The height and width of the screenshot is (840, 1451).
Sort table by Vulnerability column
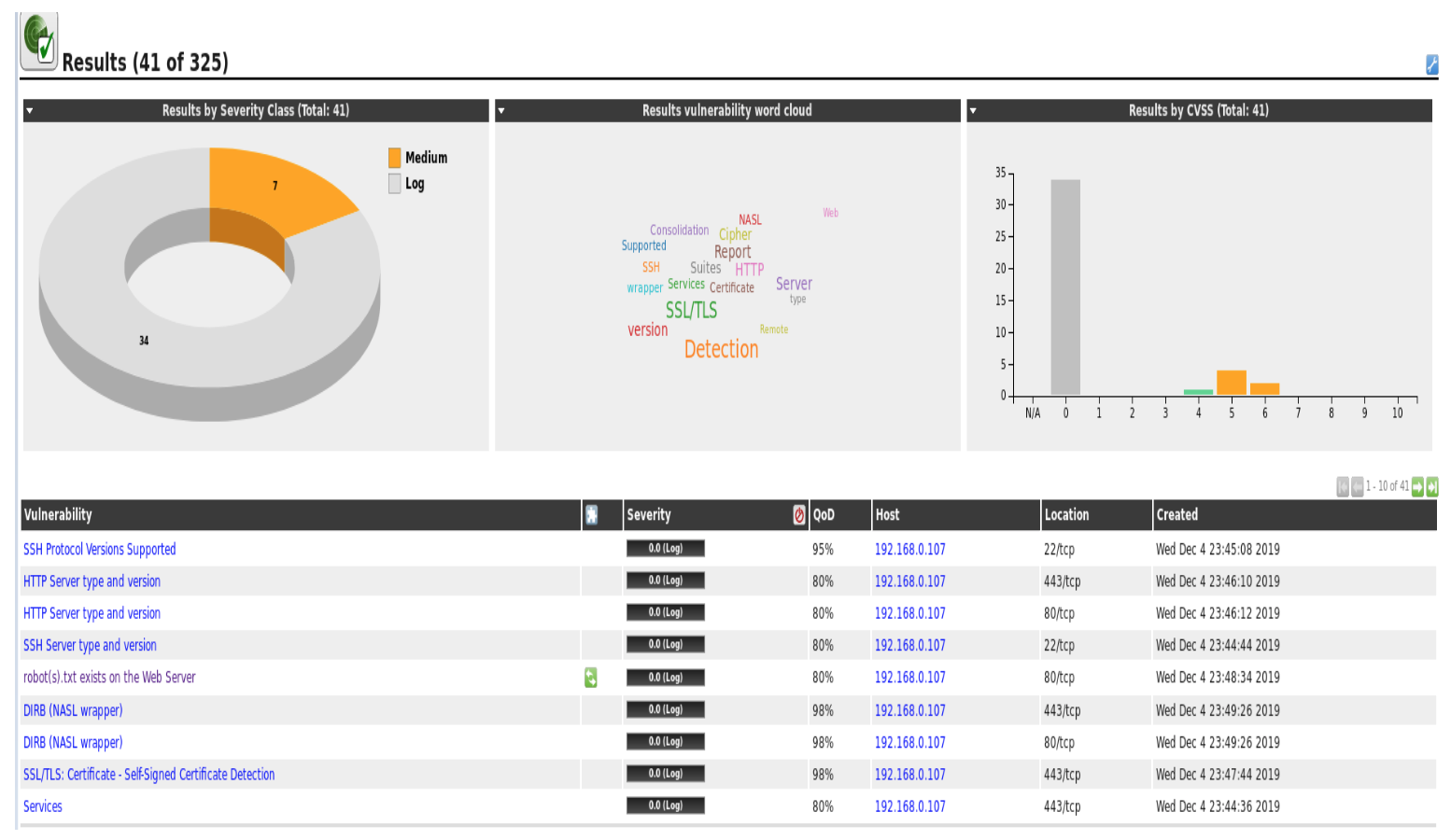[x=58, y=514]
